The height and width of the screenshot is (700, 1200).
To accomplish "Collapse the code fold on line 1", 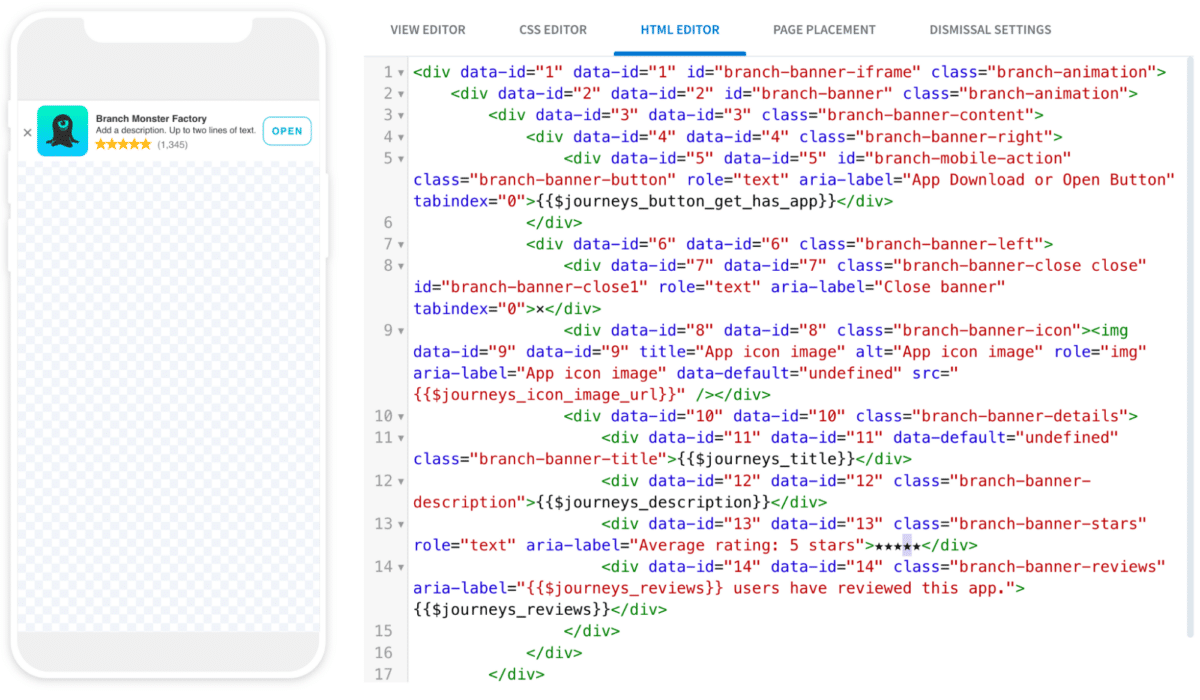I will [x=399, y=71].
